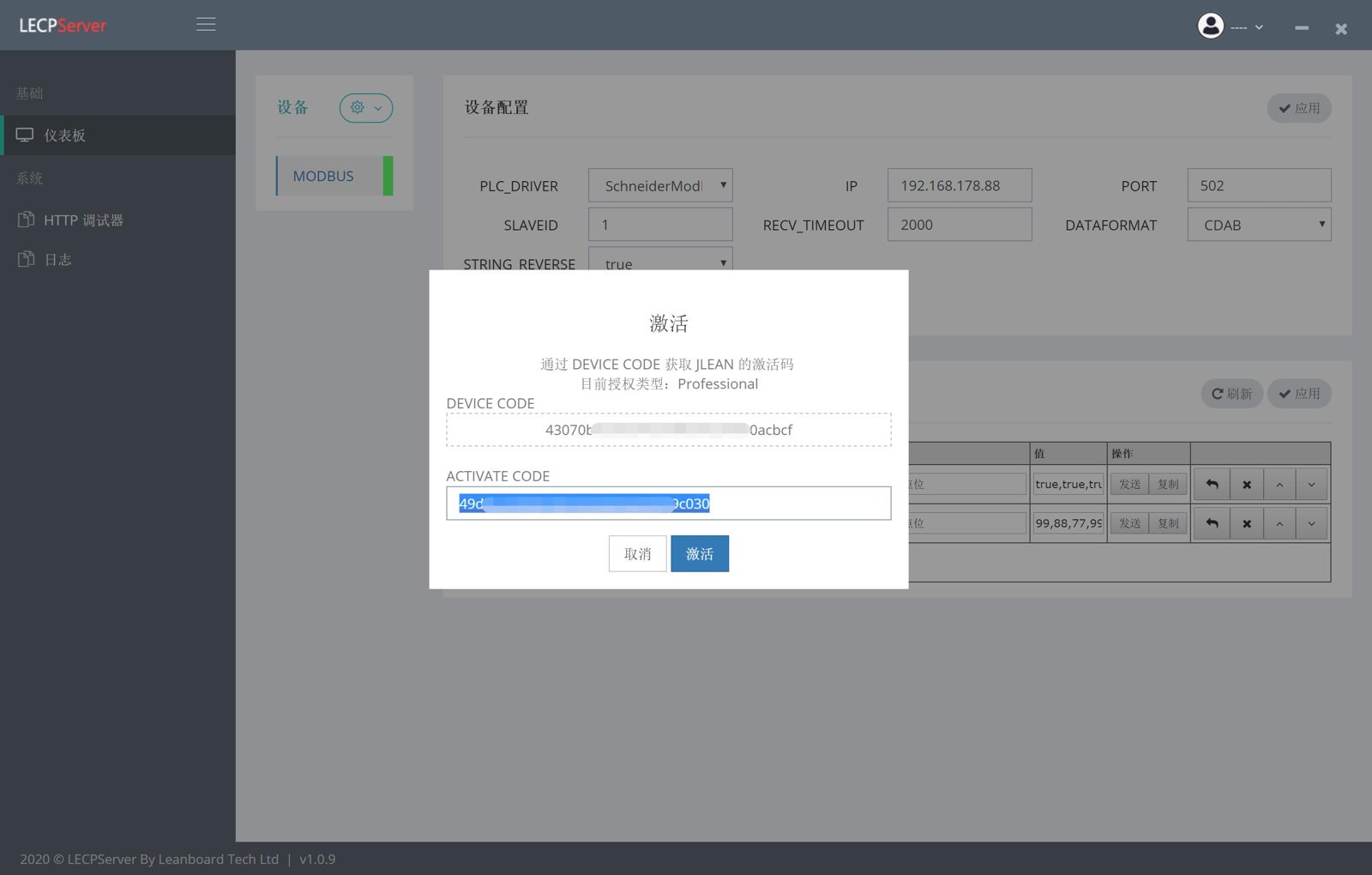Image resolution: width=1372 pixels, height=875 pixels.
Task: Click the blue 激活 button
Action: coord(700,554)
